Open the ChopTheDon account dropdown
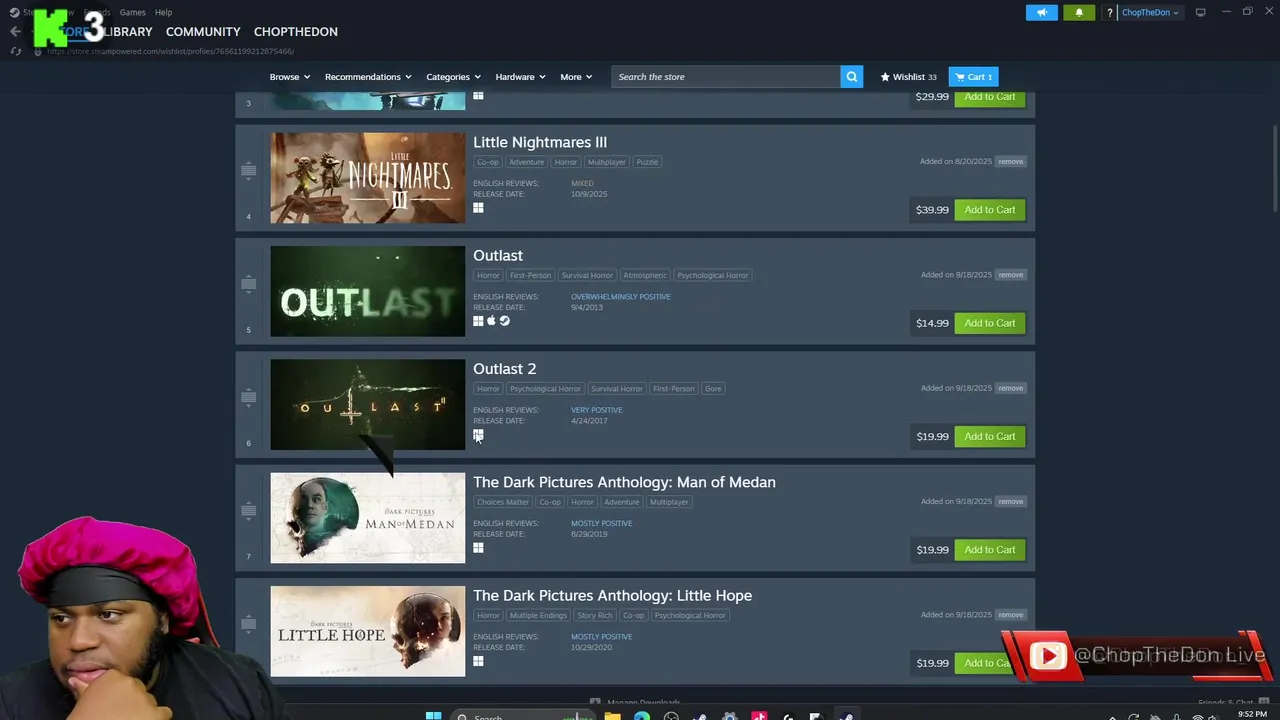This screenshot has width=1280, height=720. 1150,13
